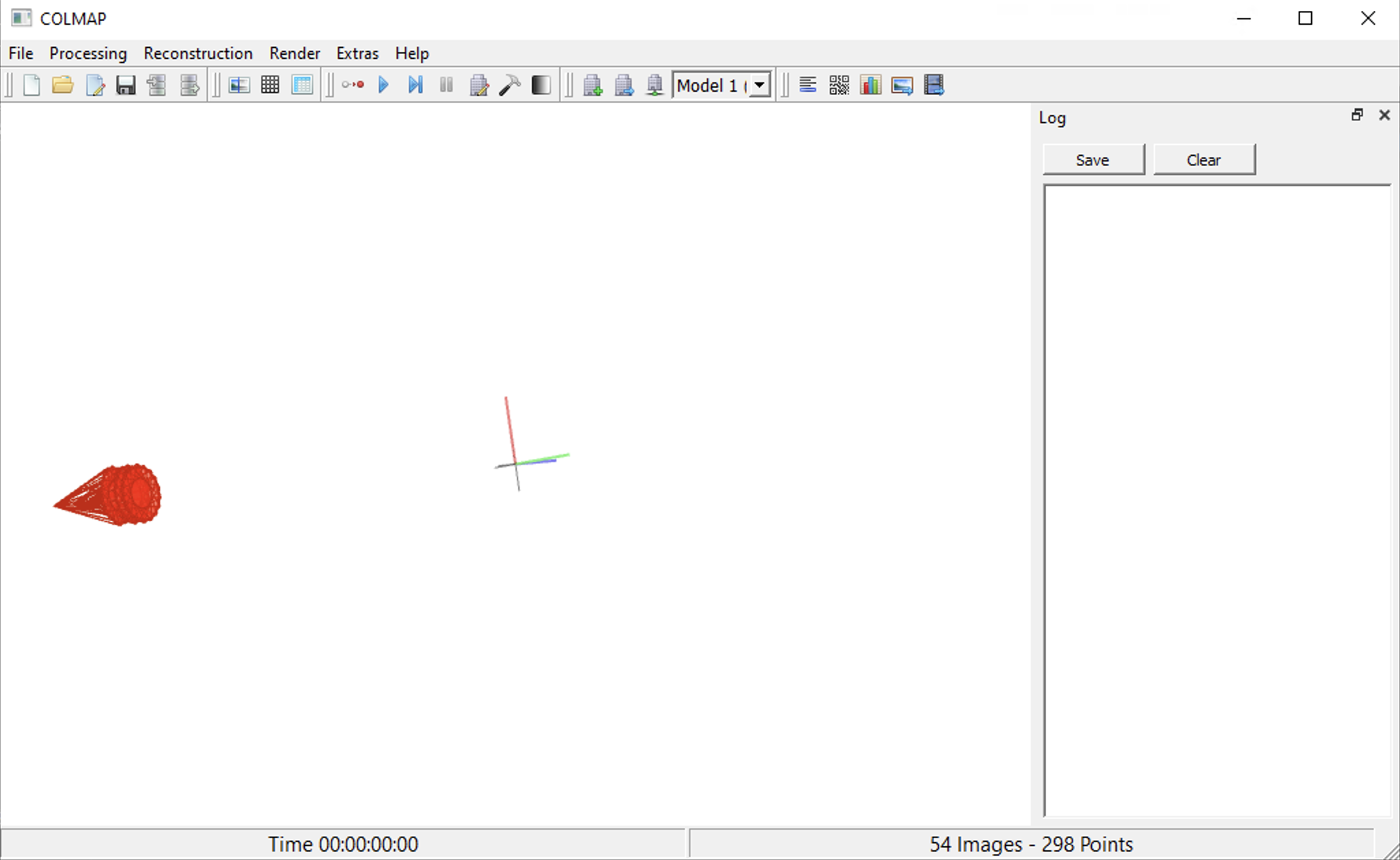Show reconstruction statistics bar chart
This screenshot has width=1400, height=860.
pyautogui.click(x=871, y=85)
